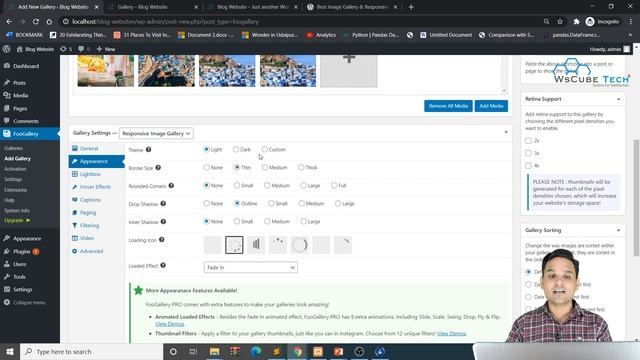The width and height of the screenshot is (640, 360).
Task: Open Comments in admin sidebar
Action: click(x=25, y=121)
